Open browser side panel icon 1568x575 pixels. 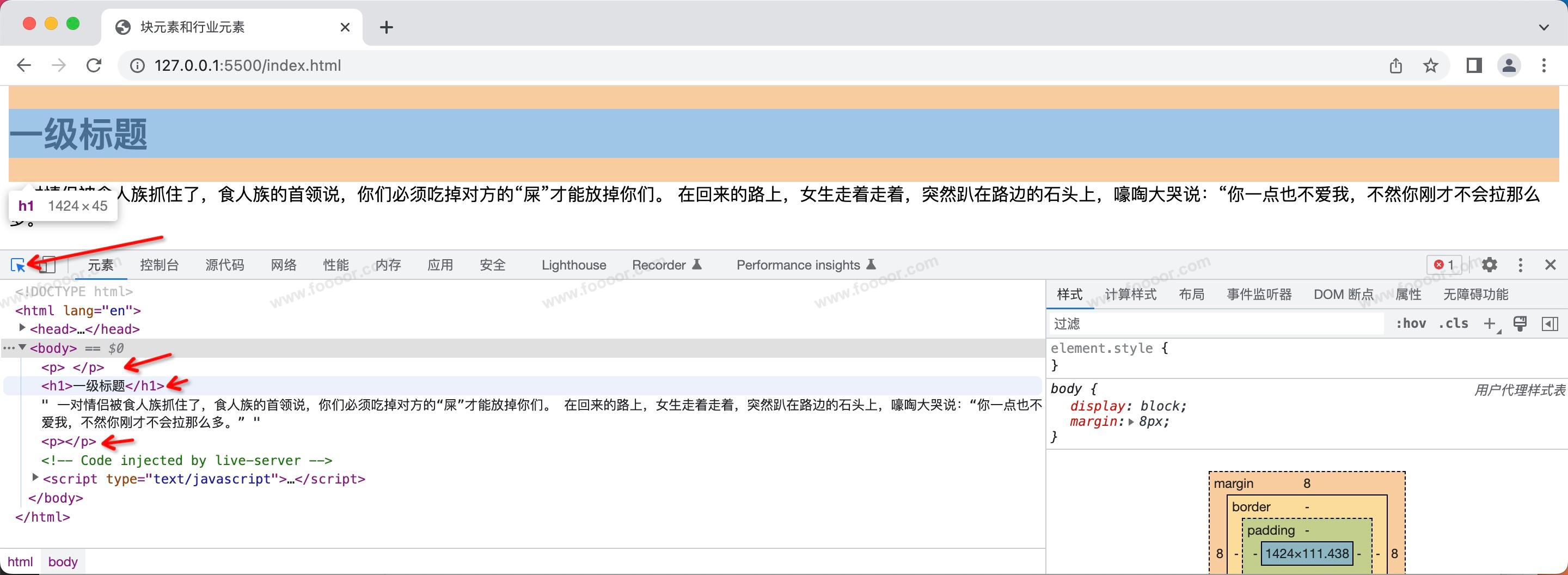[x=1474, y=66]
